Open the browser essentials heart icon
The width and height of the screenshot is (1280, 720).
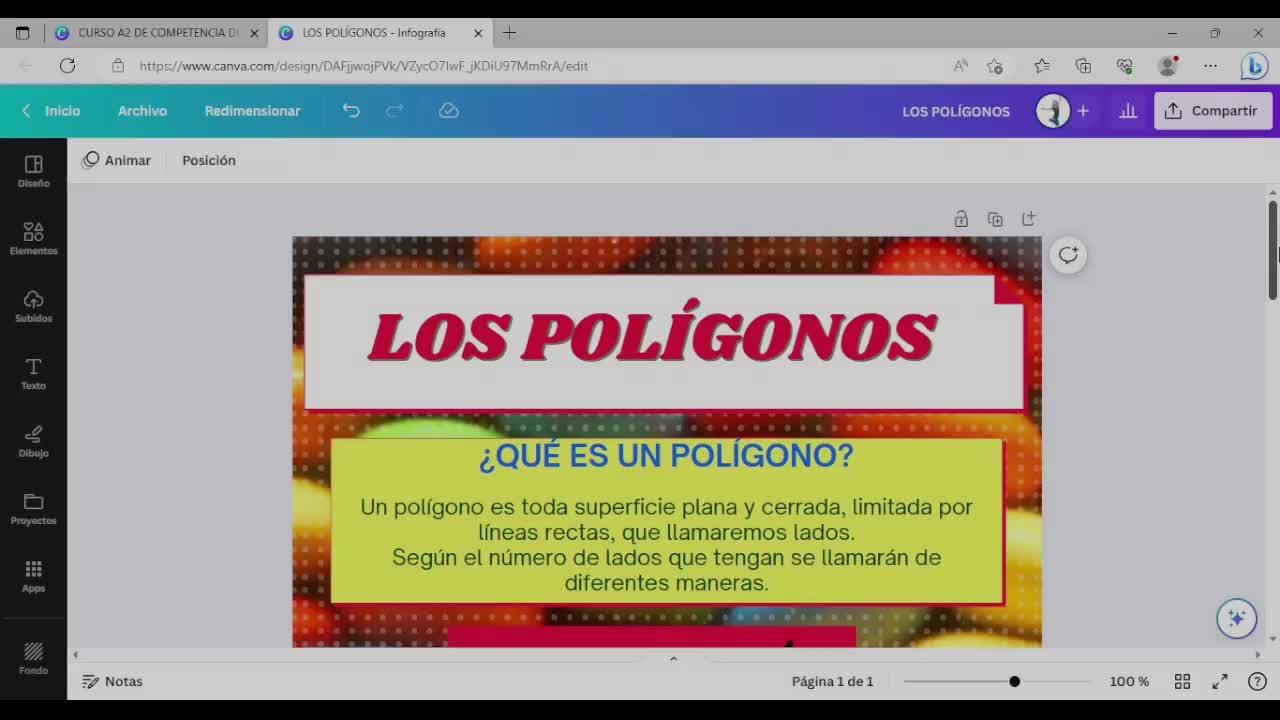coord(1125,66)
